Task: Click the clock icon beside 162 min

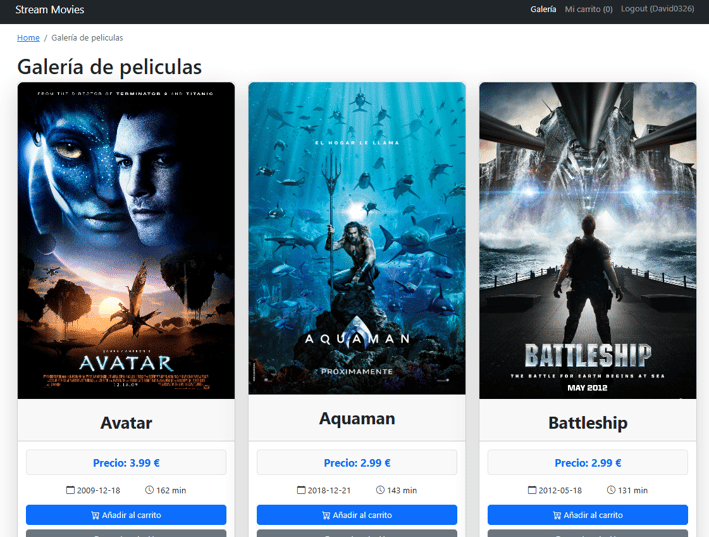Action: click(149, 490)
